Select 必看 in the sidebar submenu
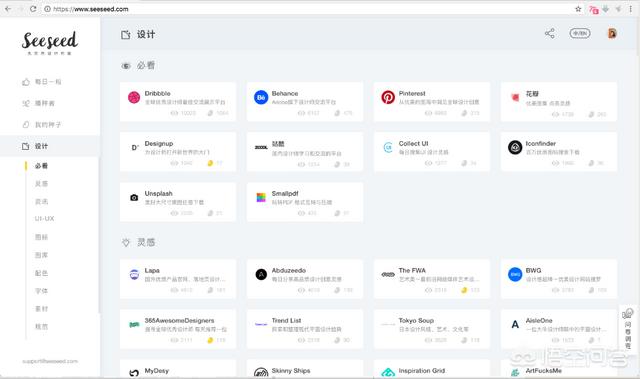The image size is (640, 379). pos(42,166)
